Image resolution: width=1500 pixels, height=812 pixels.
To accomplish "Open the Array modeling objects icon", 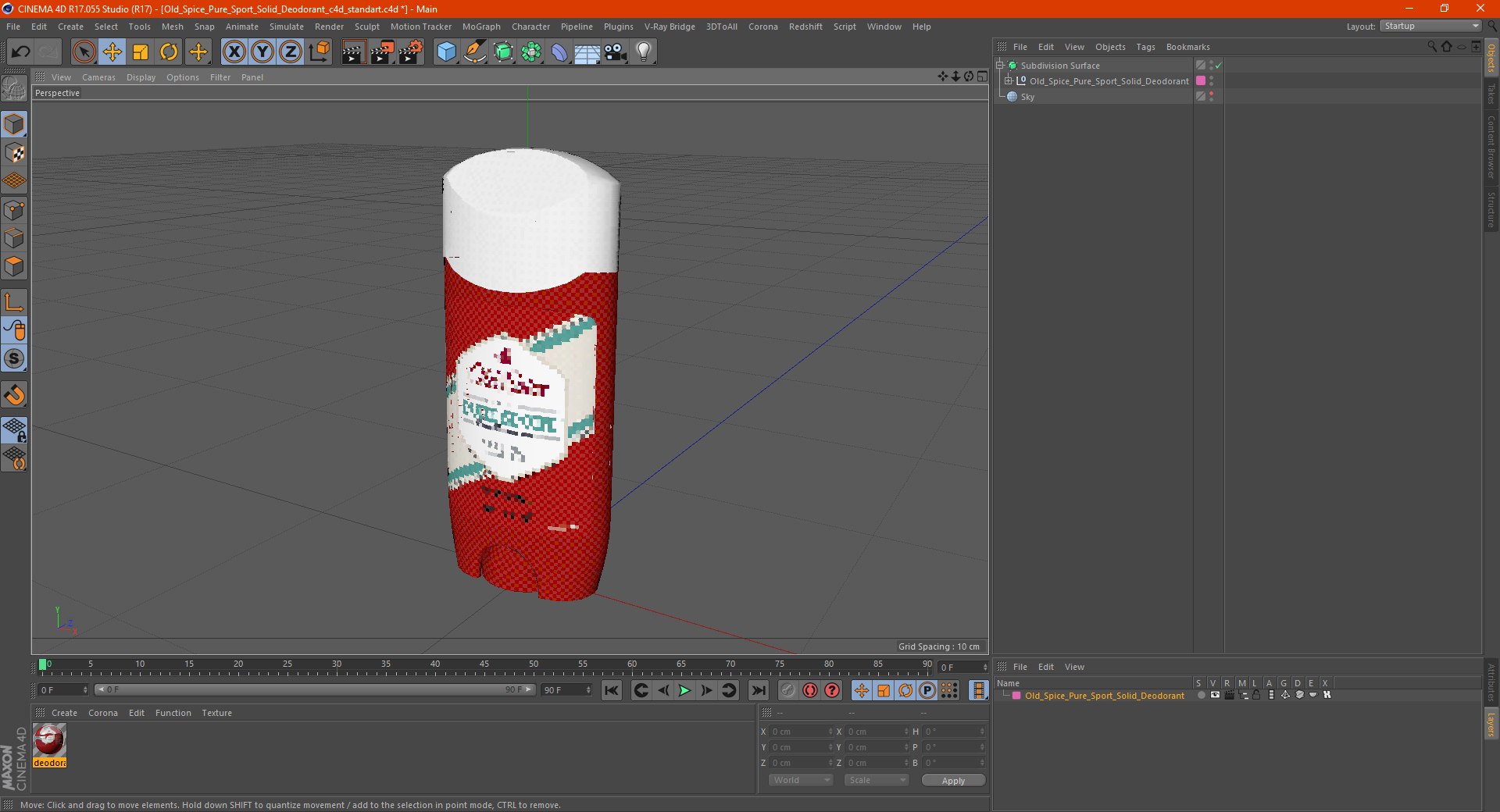I will point(531,52).
